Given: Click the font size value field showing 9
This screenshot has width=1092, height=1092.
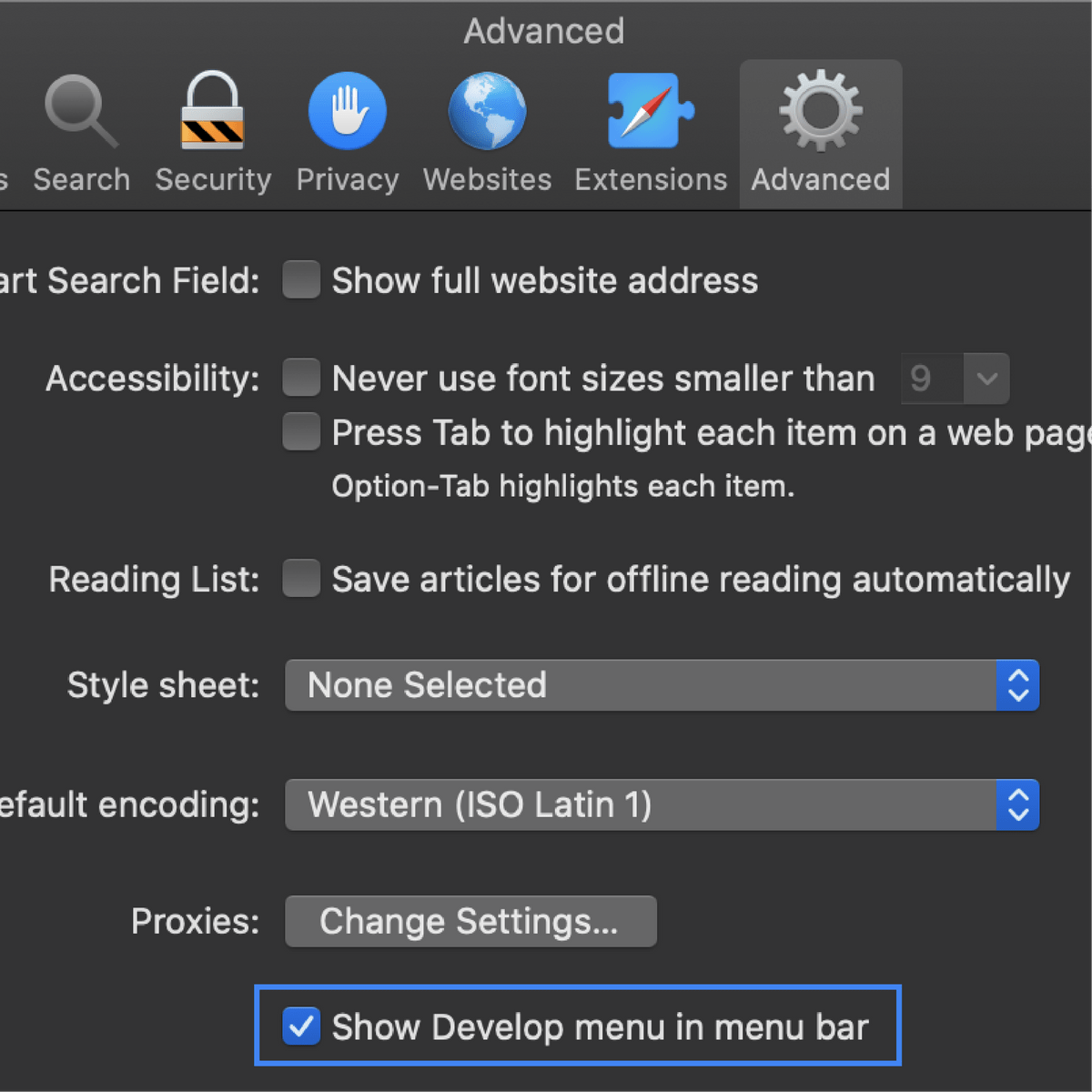Looking at the screenshot, I should coord(930,378).
